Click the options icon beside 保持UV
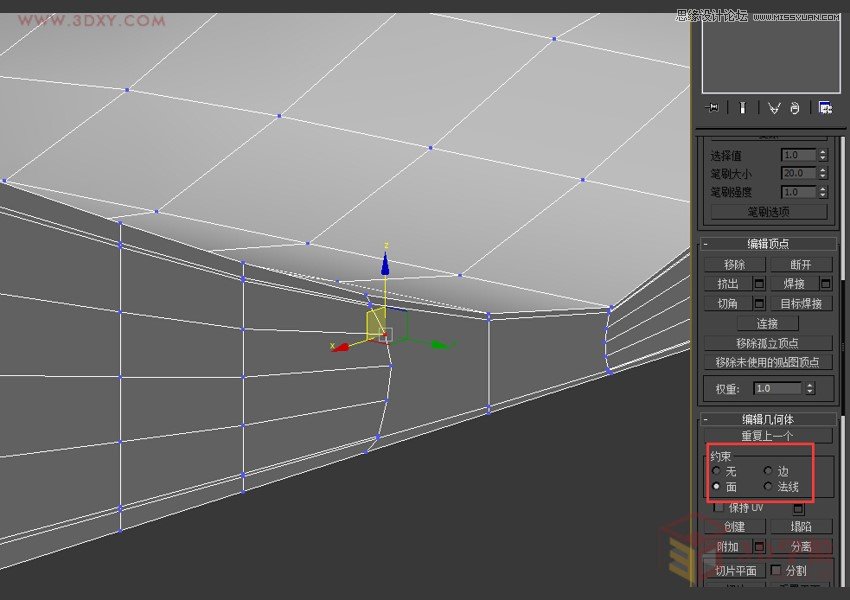The image size is (850, 600). coord(799,508)
